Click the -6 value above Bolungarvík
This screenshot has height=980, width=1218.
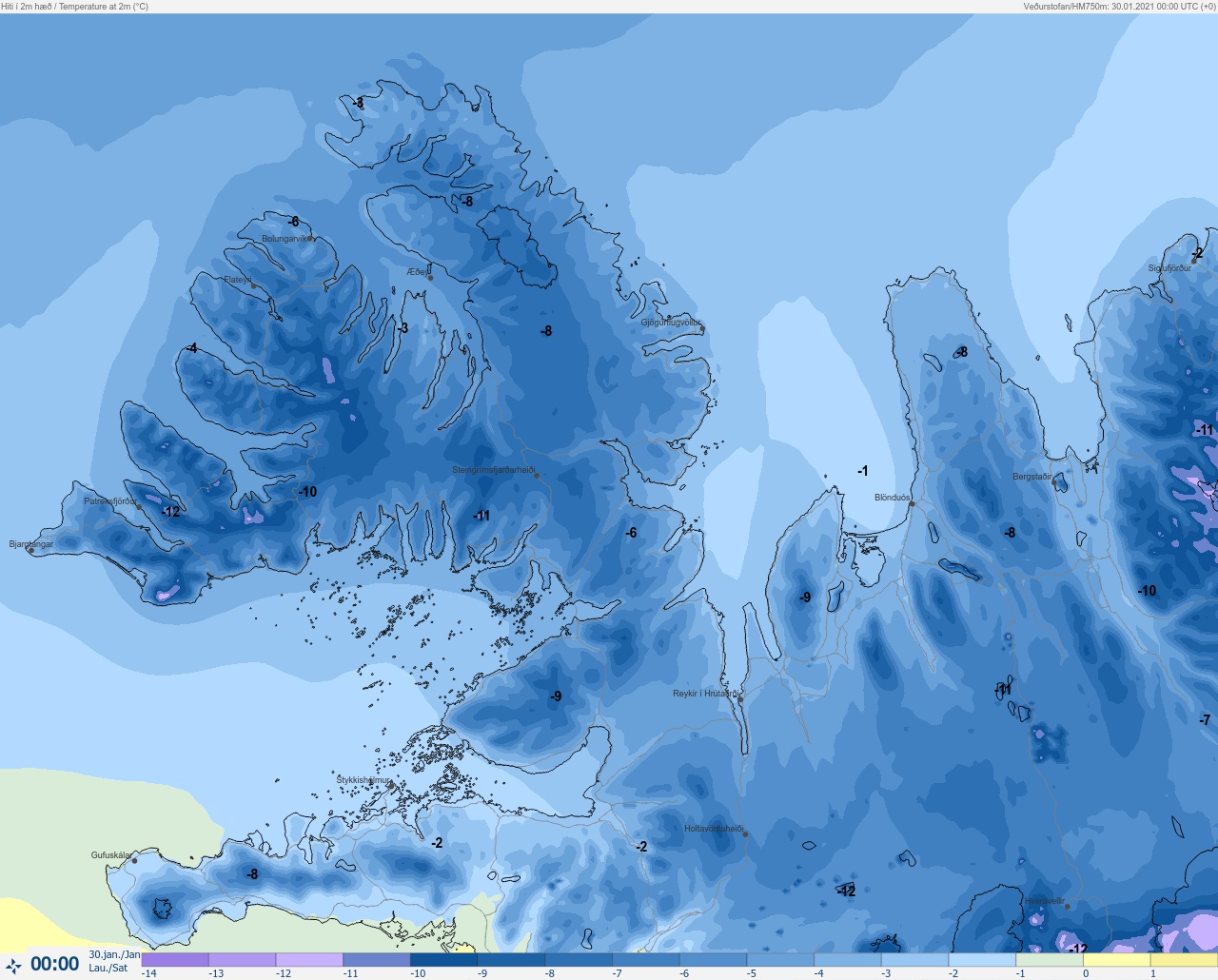(x=293, y=222)
